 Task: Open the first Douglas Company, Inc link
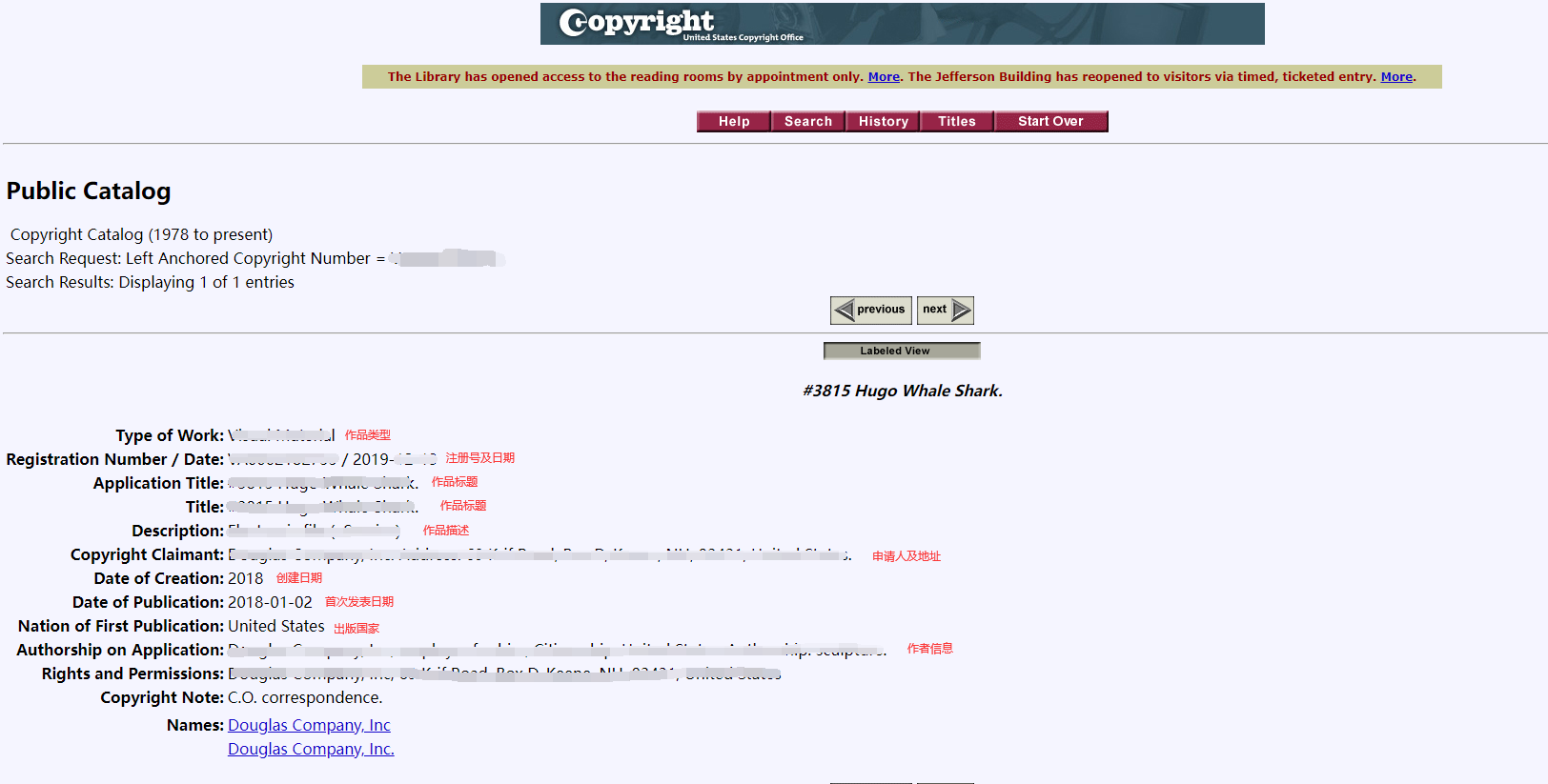click(x=309, y=726)
